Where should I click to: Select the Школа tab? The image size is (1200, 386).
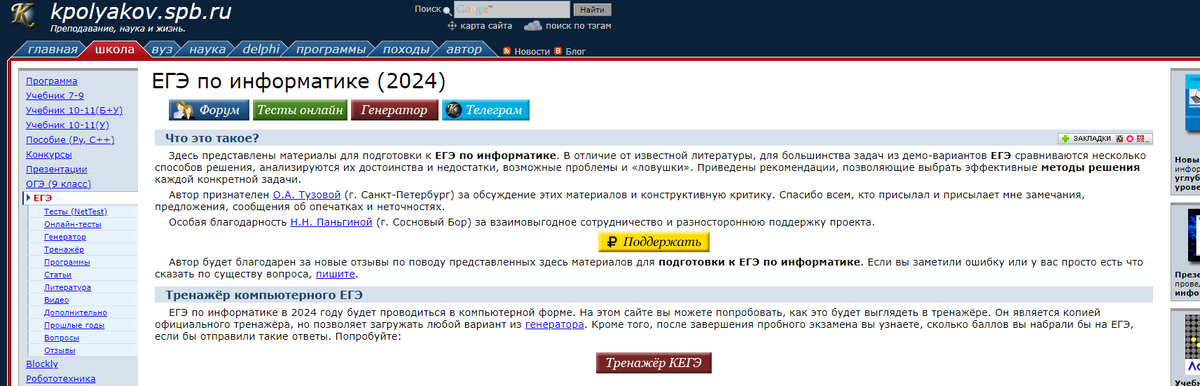(114, 49)
